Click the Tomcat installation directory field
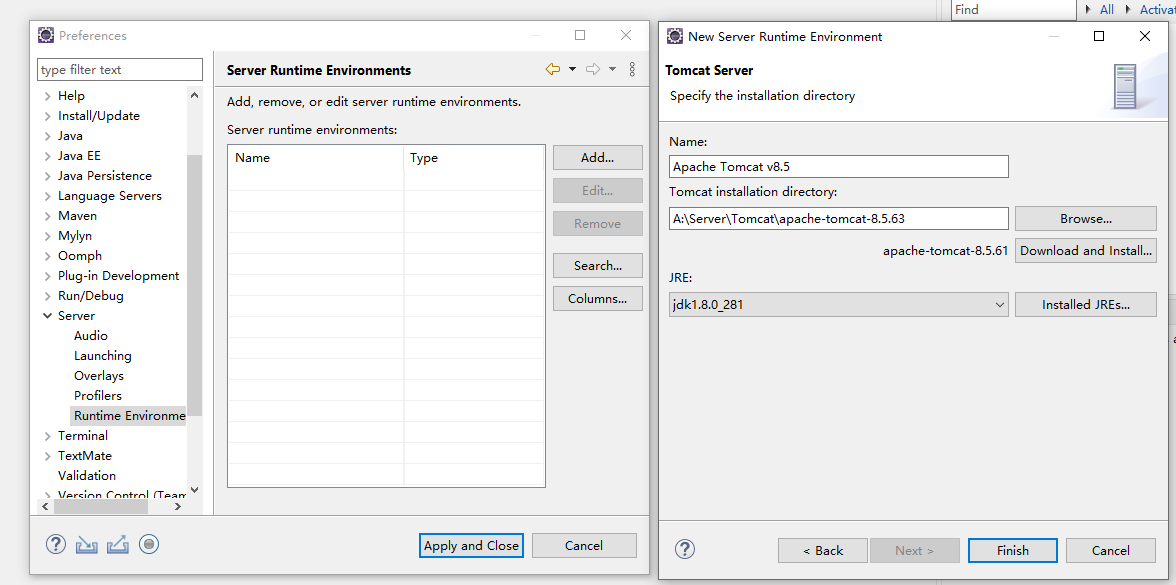The width and height of the screenshot is (1176, 585). 838,219
